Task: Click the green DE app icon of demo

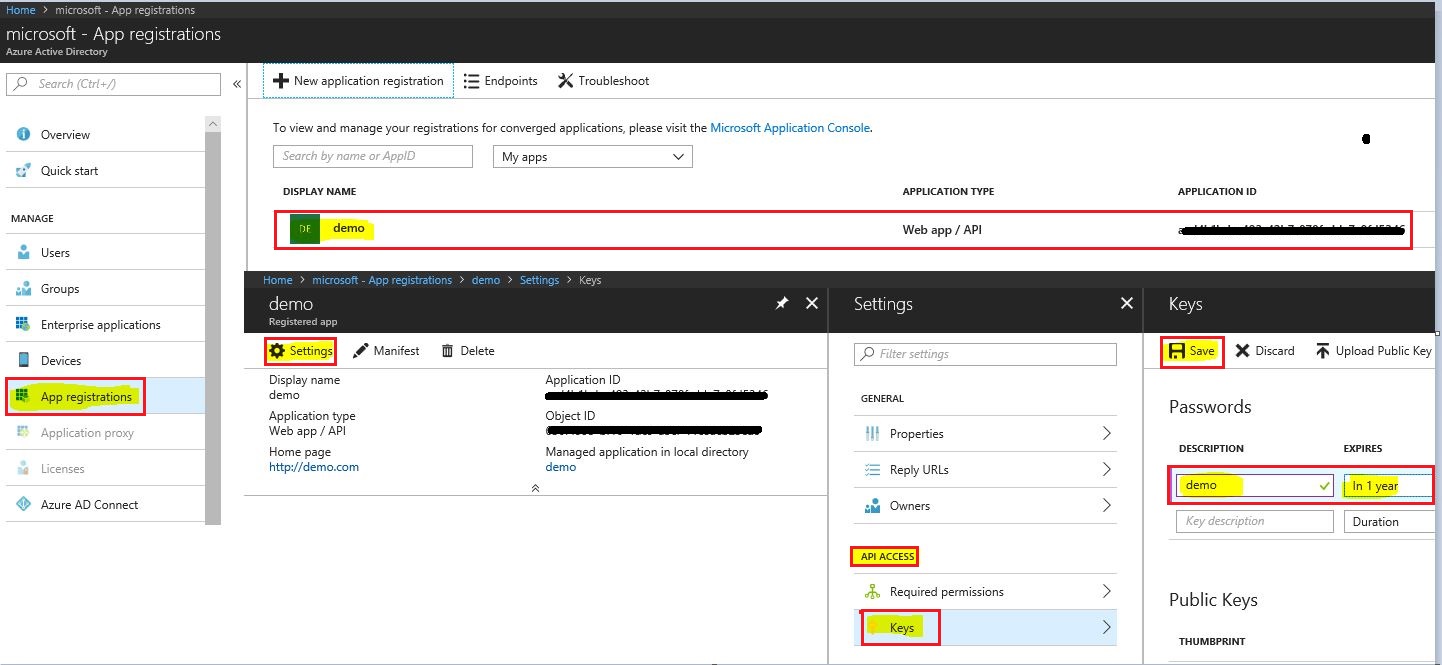Action: click(305, 229)
